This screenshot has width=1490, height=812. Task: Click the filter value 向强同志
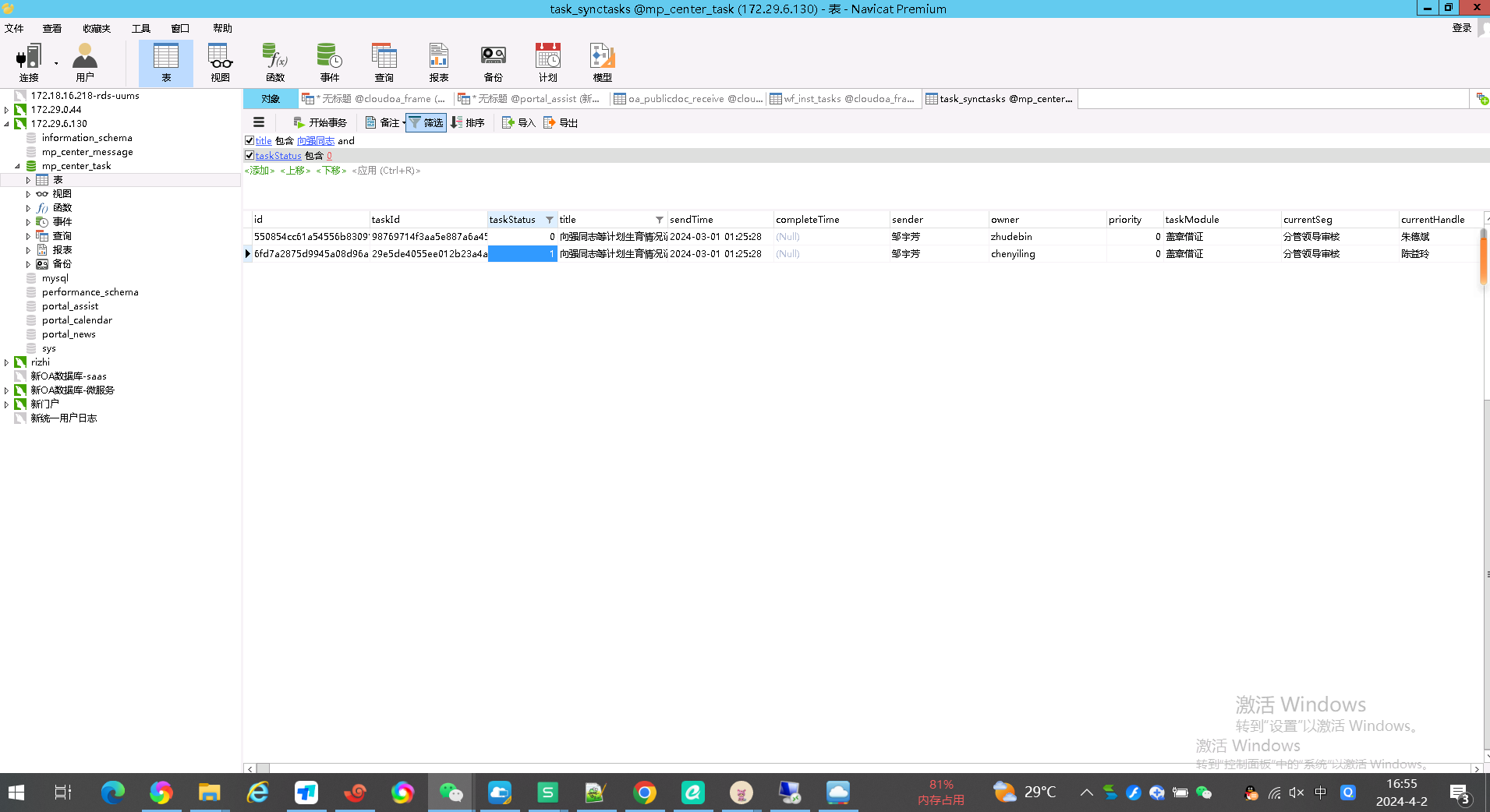point(316,141)
